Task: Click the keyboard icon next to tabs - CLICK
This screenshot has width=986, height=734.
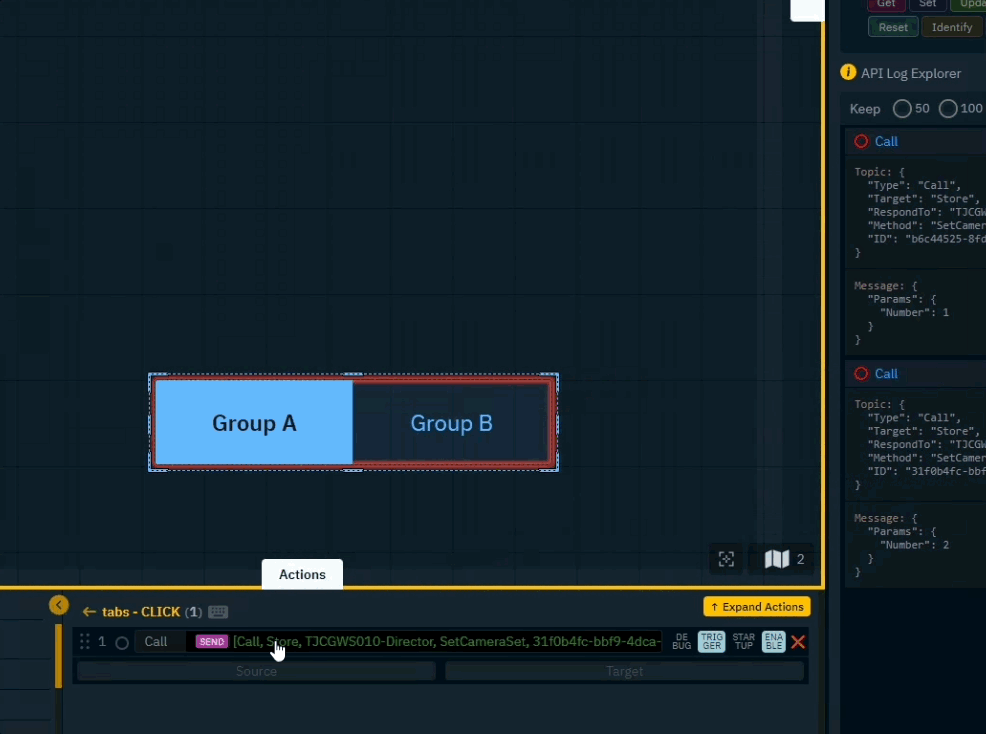Action: 218,612
